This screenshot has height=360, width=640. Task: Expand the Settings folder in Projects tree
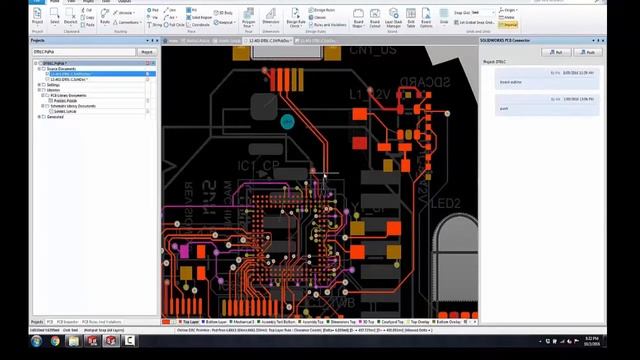(x=40, y=85)
